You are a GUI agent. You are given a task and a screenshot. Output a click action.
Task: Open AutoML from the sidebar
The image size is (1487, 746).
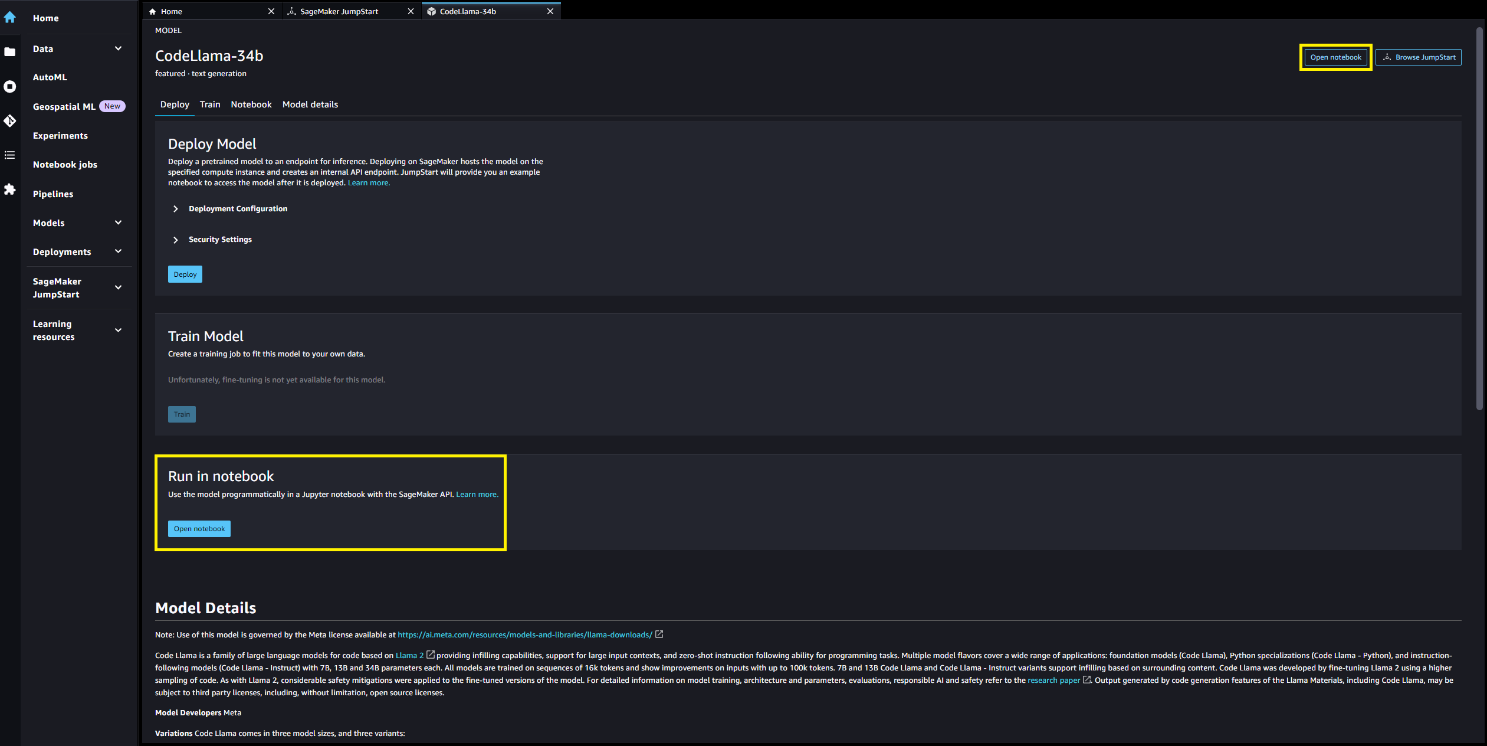(x=50, y=77)
